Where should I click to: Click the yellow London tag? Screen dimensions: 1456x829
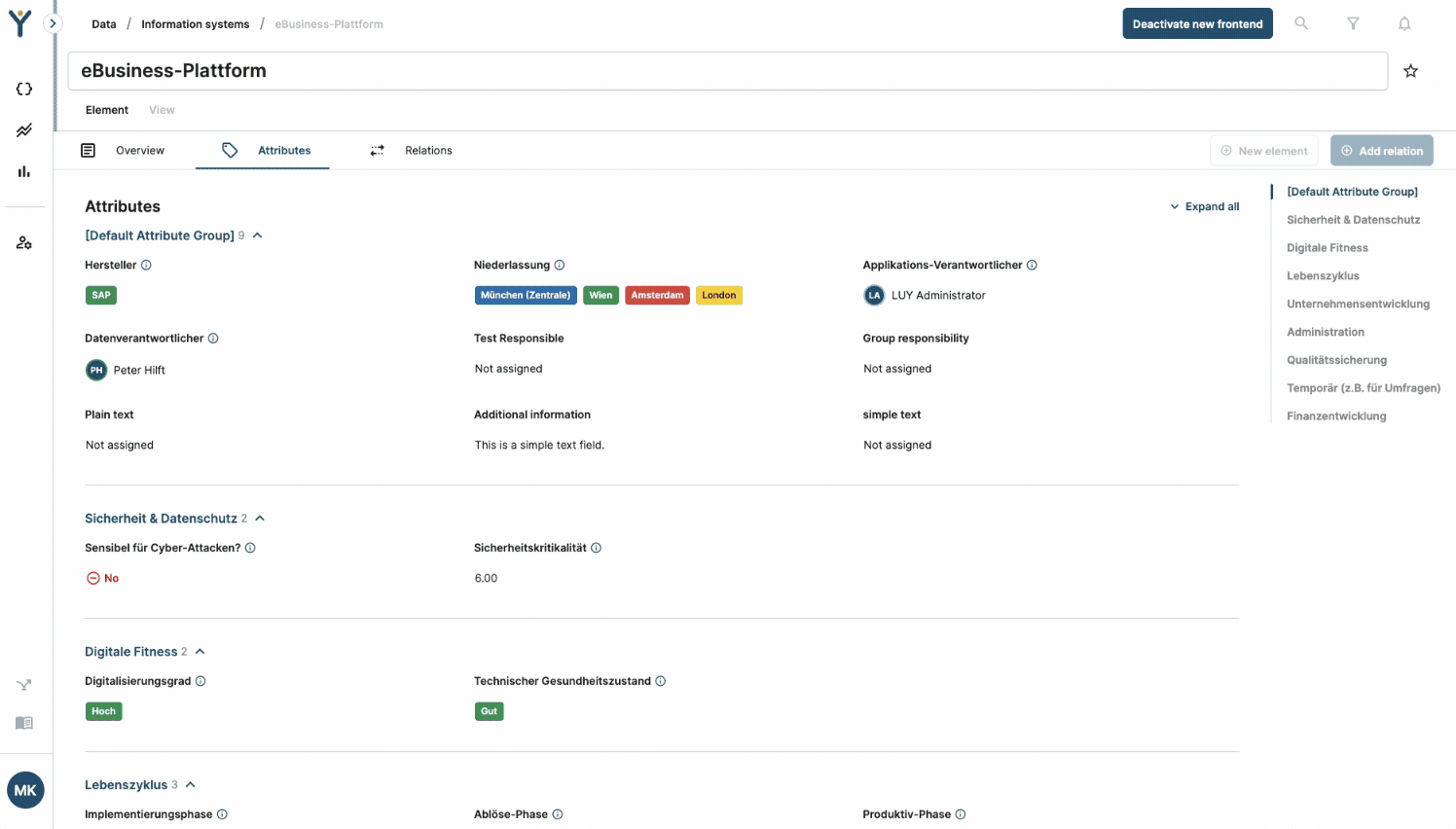718,295
